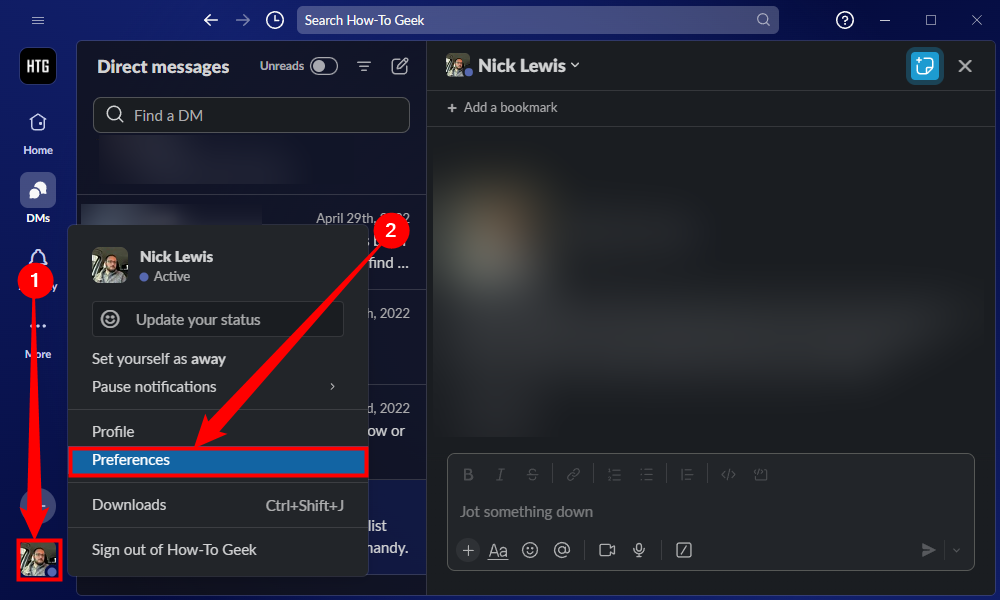Select Preferences from menu
Screen dimensions: 1000x600
[x=217, y=460]
